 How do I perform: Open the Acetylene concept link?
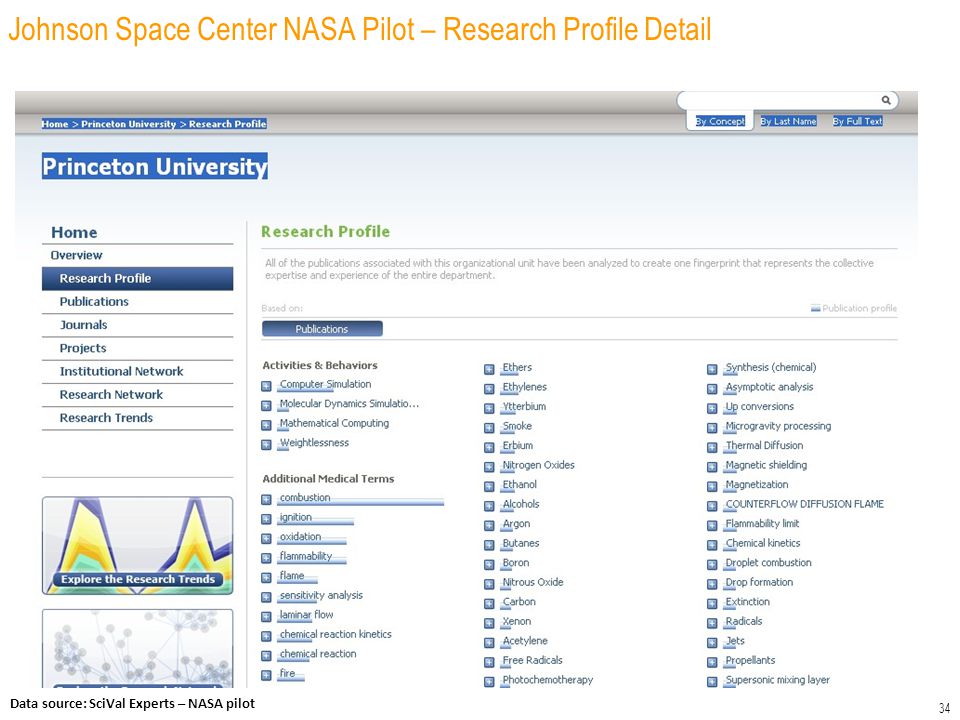coord(525,640)
